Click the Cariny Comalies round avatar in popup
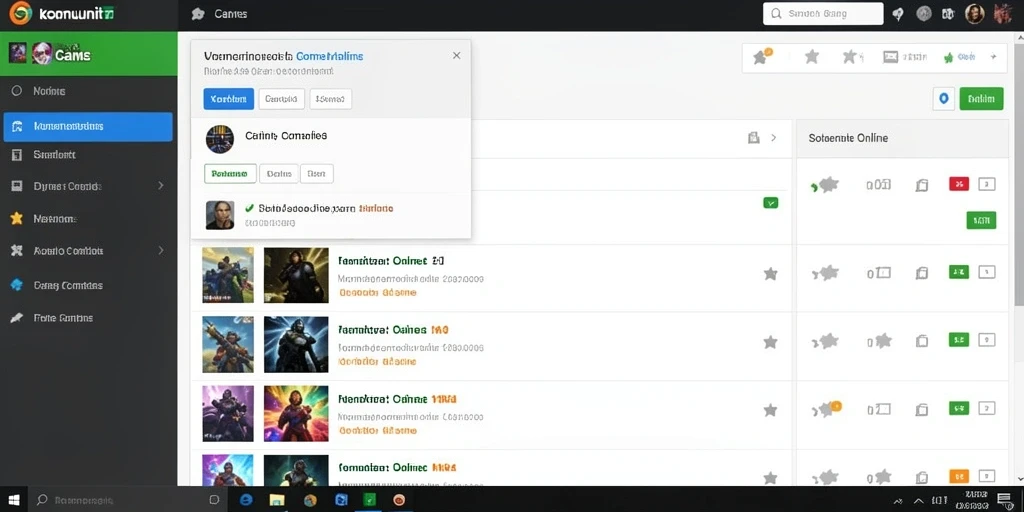The height and width of the screenshot is (512, 1024). point(219,138)
